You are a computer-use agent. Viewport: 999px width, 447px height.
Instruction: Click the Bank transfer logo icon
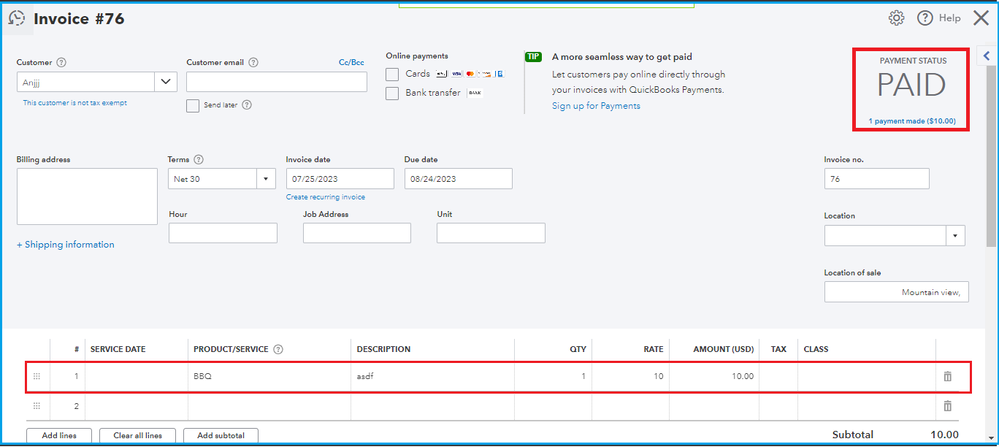coord(475,93)
